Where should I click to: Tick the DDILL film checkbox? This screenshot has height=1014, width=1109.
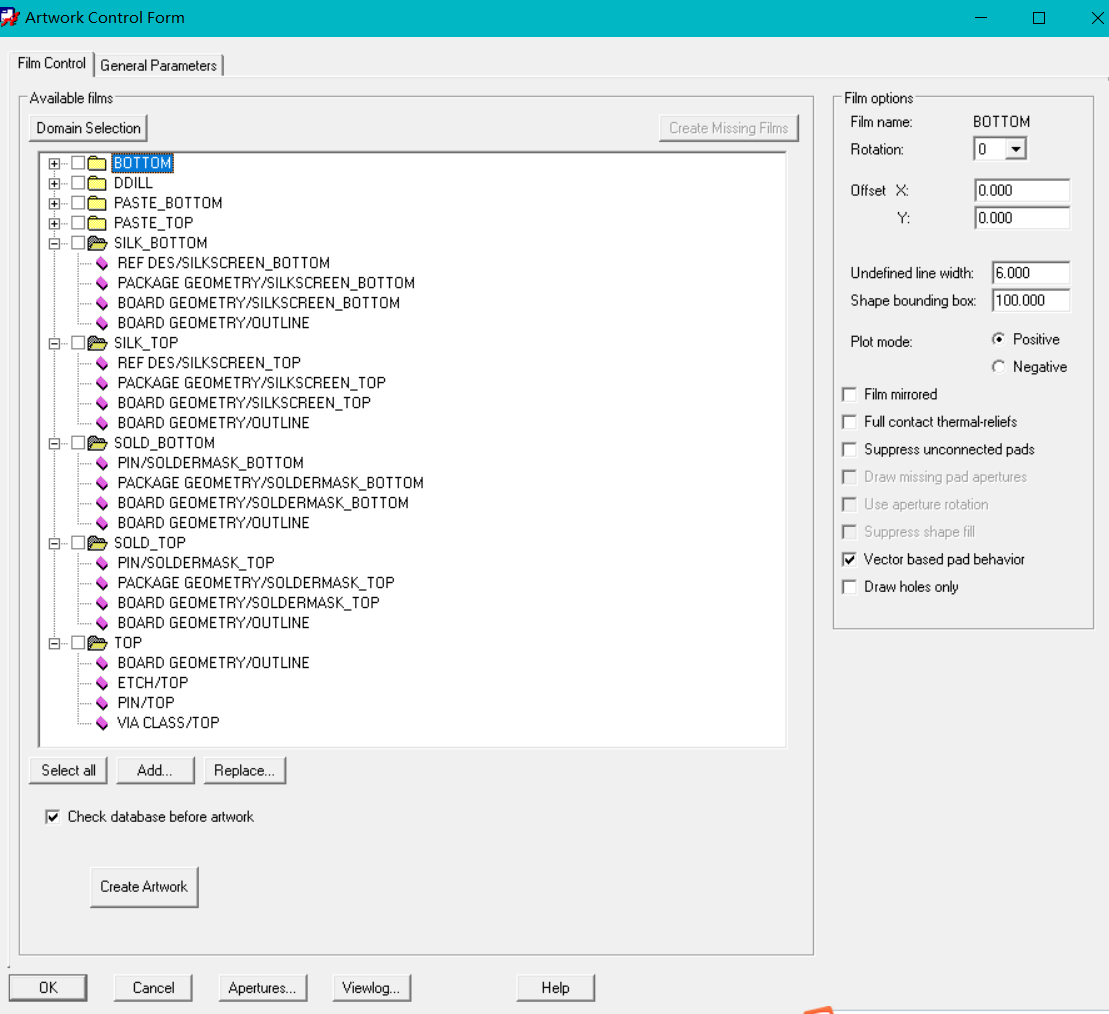pos(79,183)
